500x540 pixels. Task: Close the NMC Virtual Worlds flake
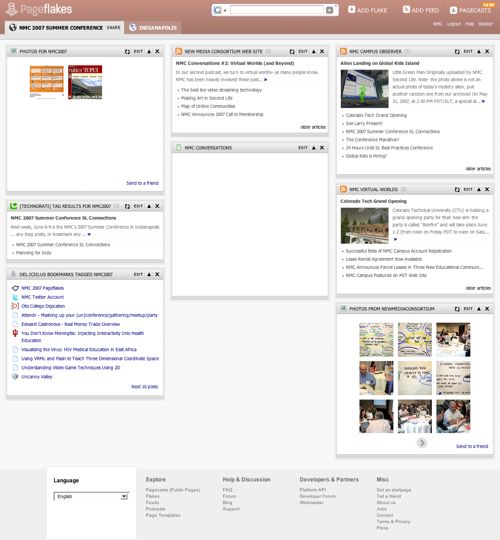point(487,189)
